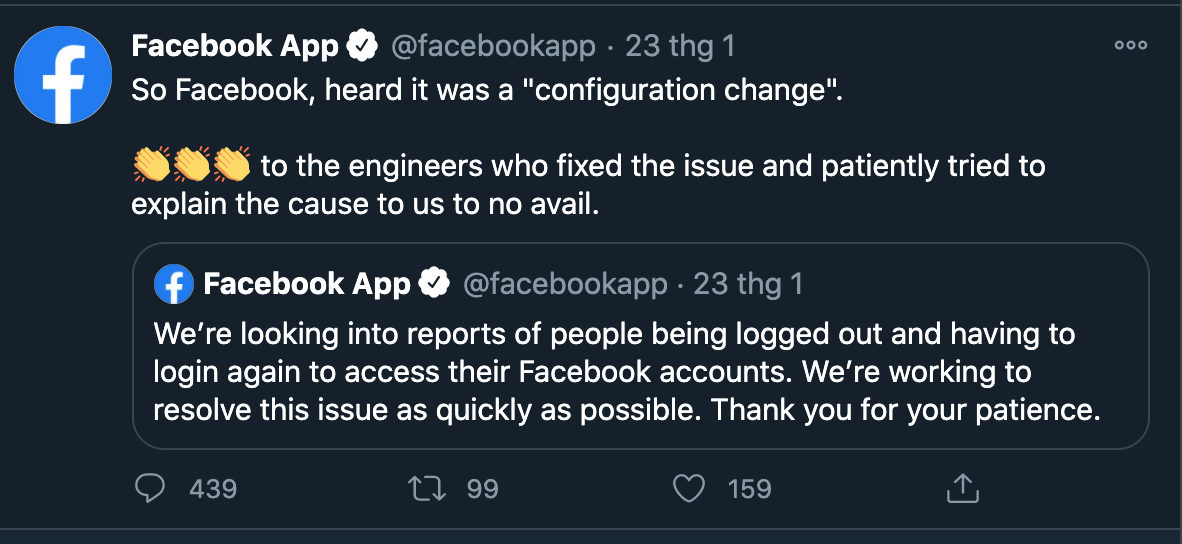Open the top @facebookapp handle
1182x544 pixels.
click(x=492, y=45)
